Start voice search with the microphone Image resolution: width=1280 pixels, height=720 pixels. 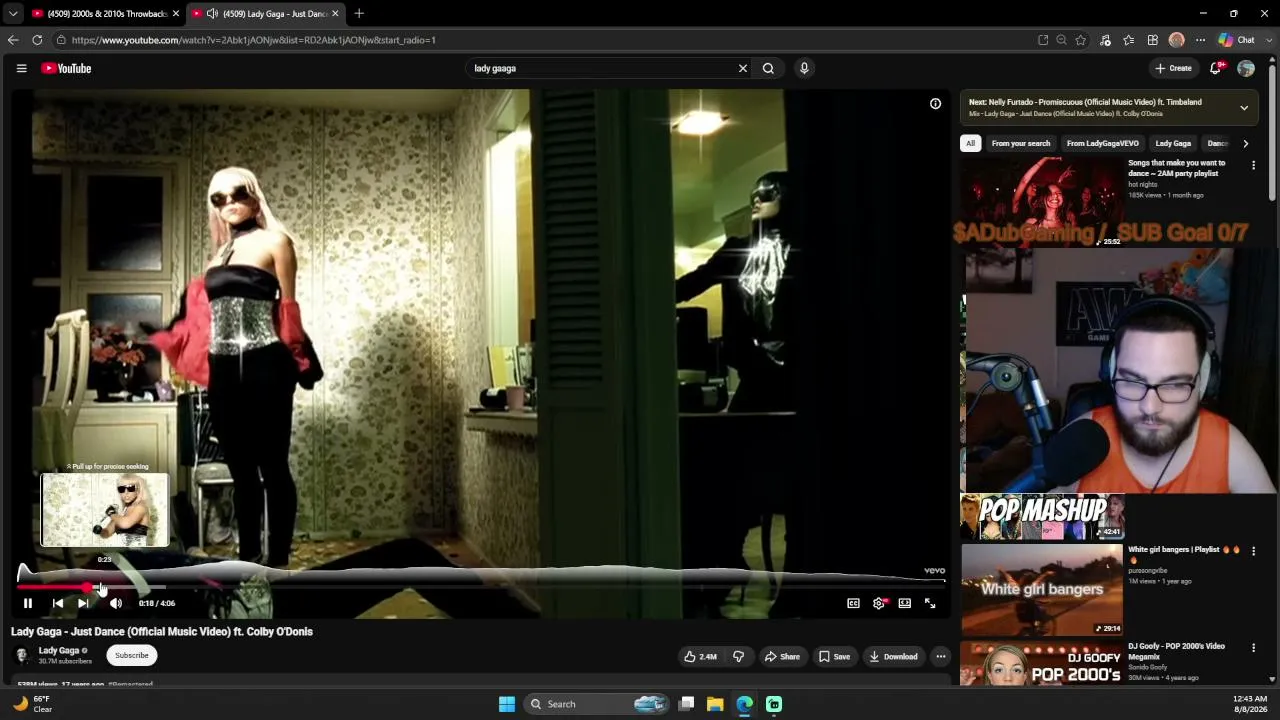tap(804, 68)
